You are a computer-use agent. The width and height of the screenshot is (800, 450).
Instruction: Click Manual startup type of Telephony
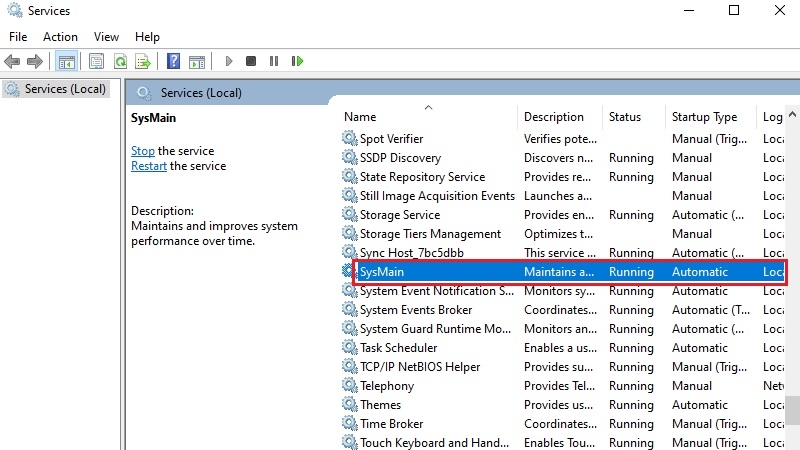pos(691,386)
